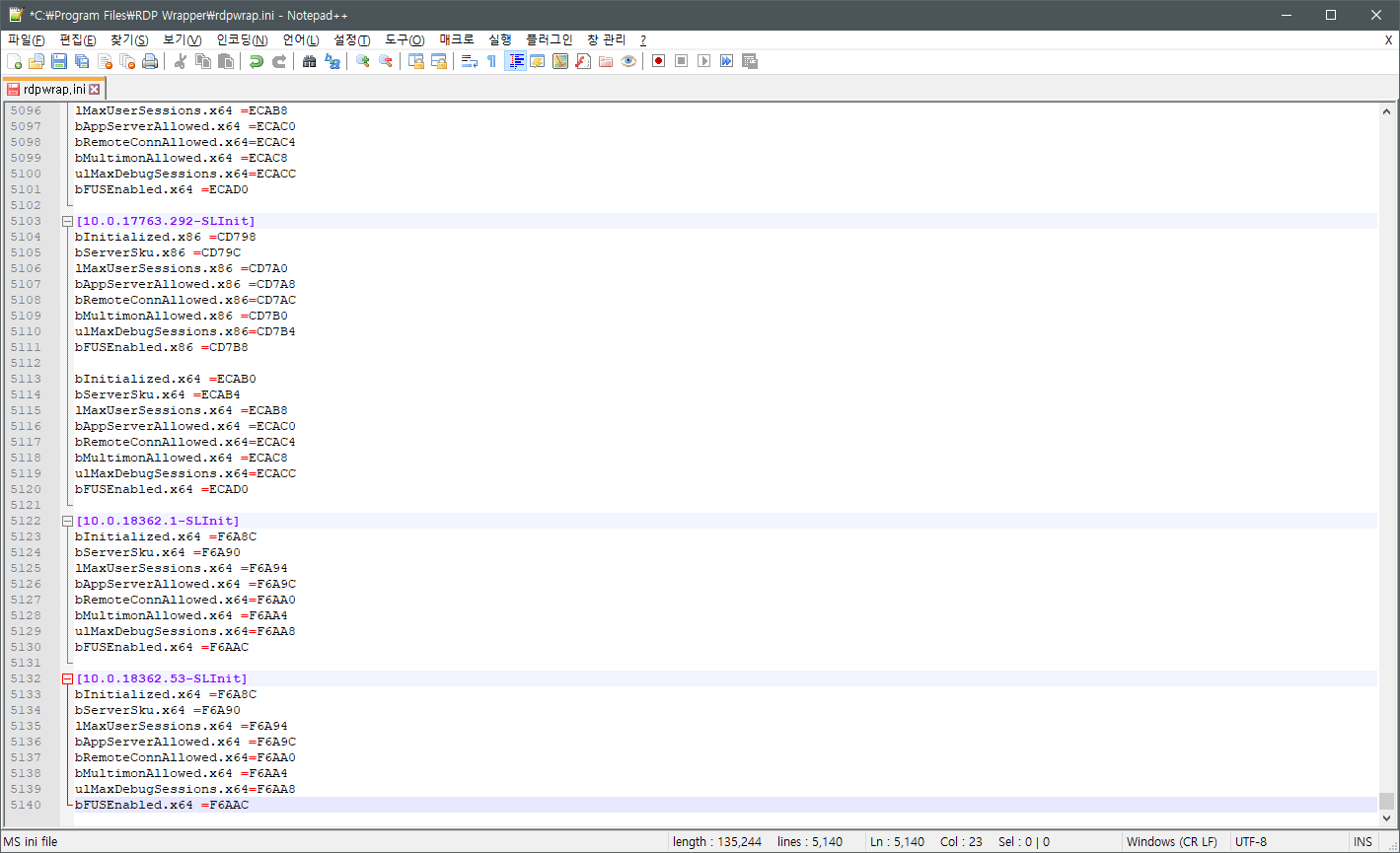This screenshot has height=853, width=1400.
Task: Undo the last edit with green arrow
Action: (x=257, y=61)
